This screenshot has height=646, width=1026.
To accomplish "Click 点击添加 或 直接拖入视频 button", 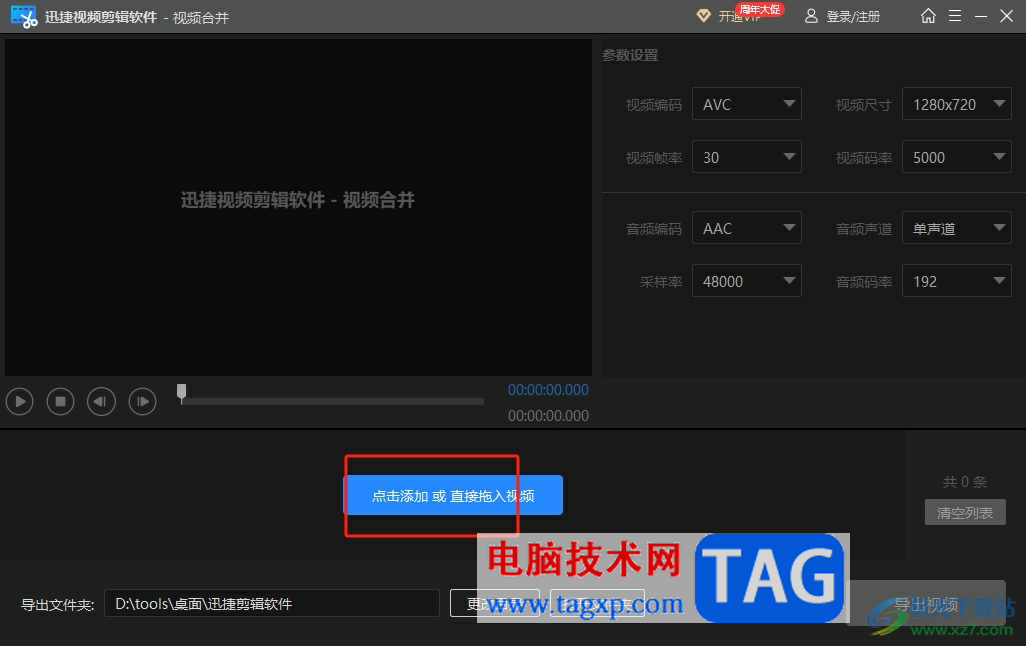I will point(453,495).
